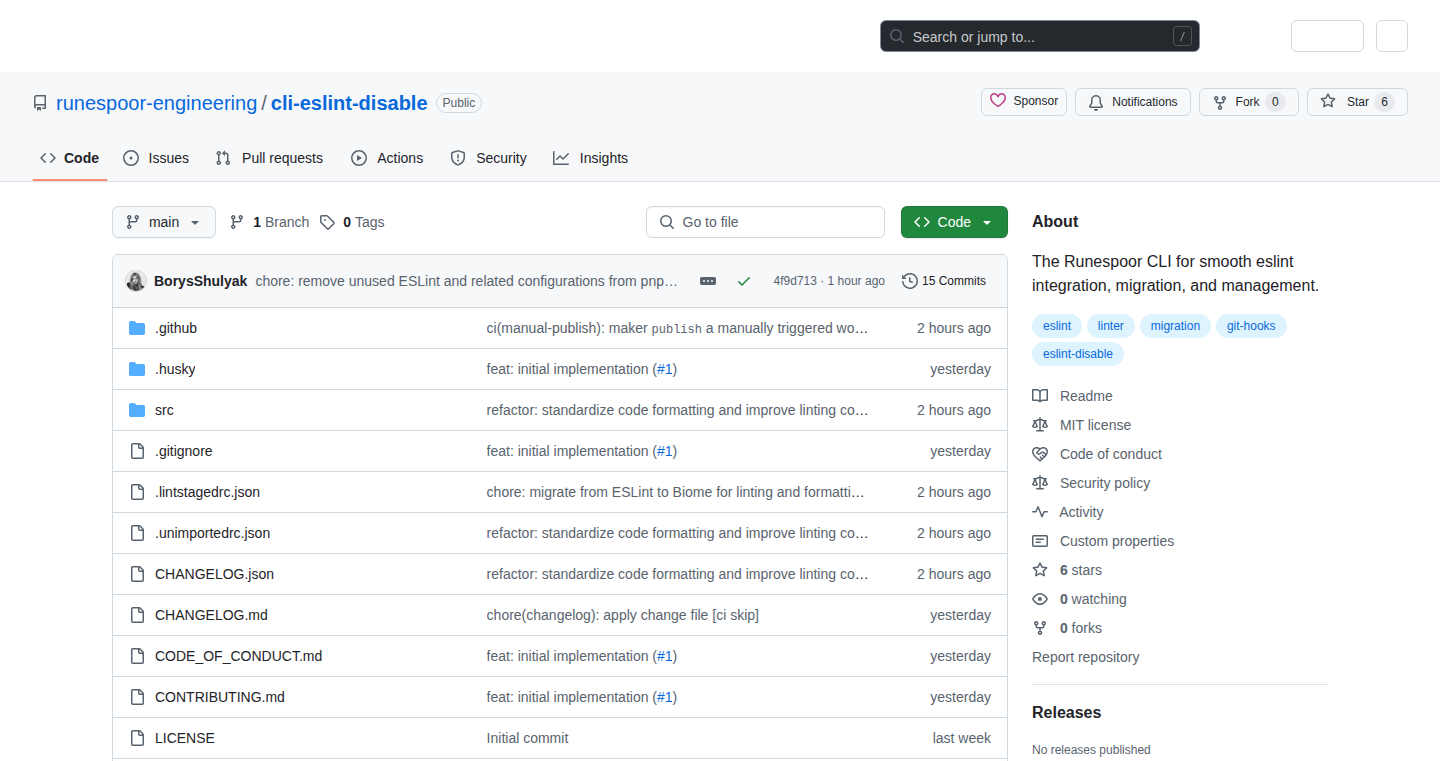This screenshot has height=761, width=1440.
Task: Click the Actions play icon
Action: pyautogui.click(x=359, y=158)
